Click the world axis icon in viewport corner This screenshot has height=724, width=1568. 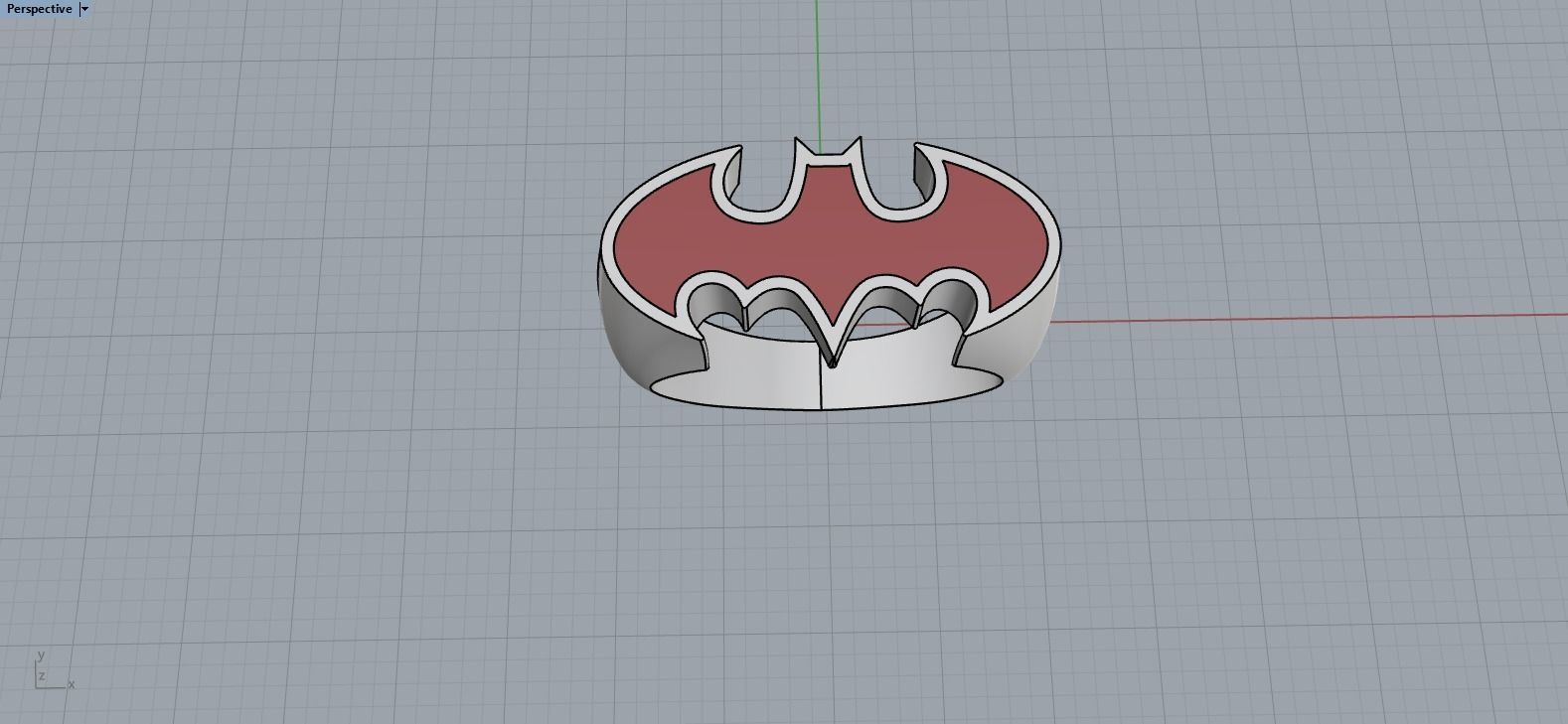[x=54, y=670]
